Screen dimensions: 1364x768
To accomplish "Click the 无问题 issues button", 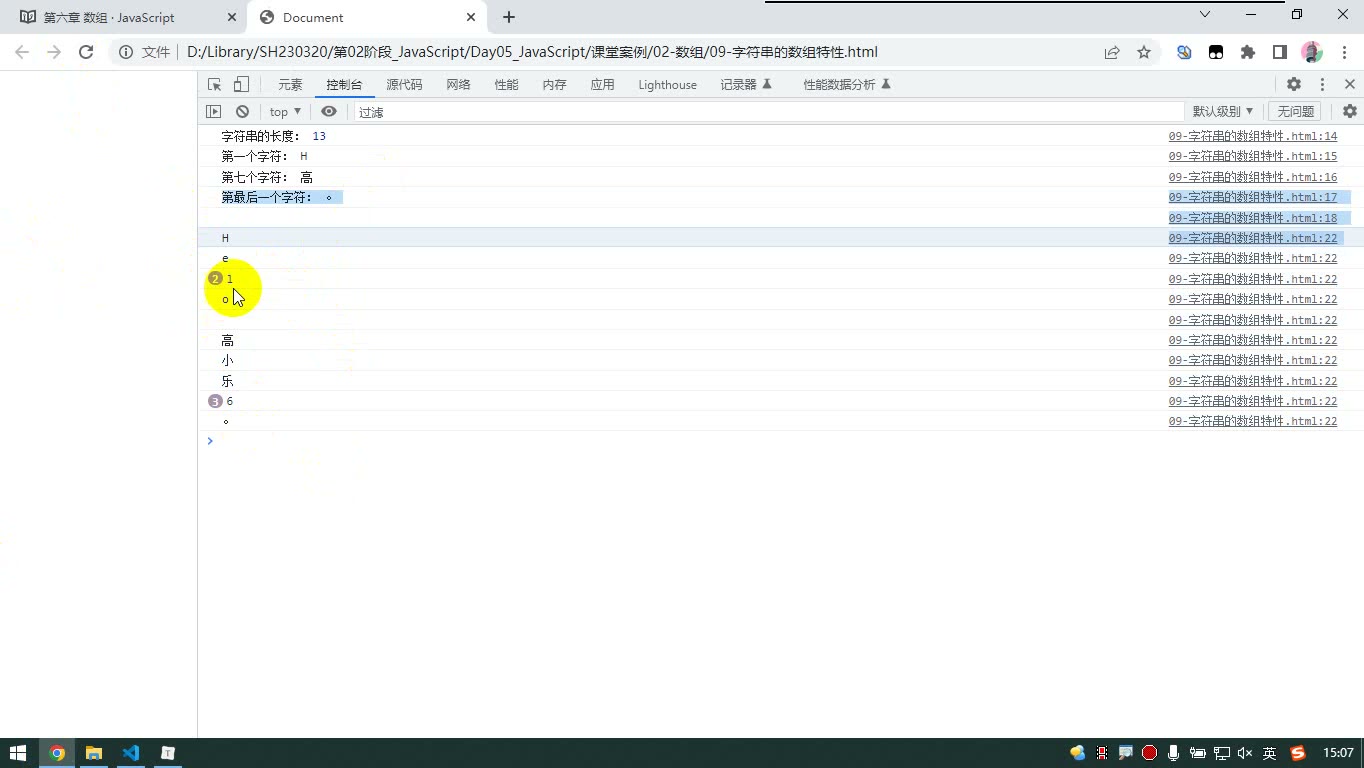I will tap(1295, 112).
